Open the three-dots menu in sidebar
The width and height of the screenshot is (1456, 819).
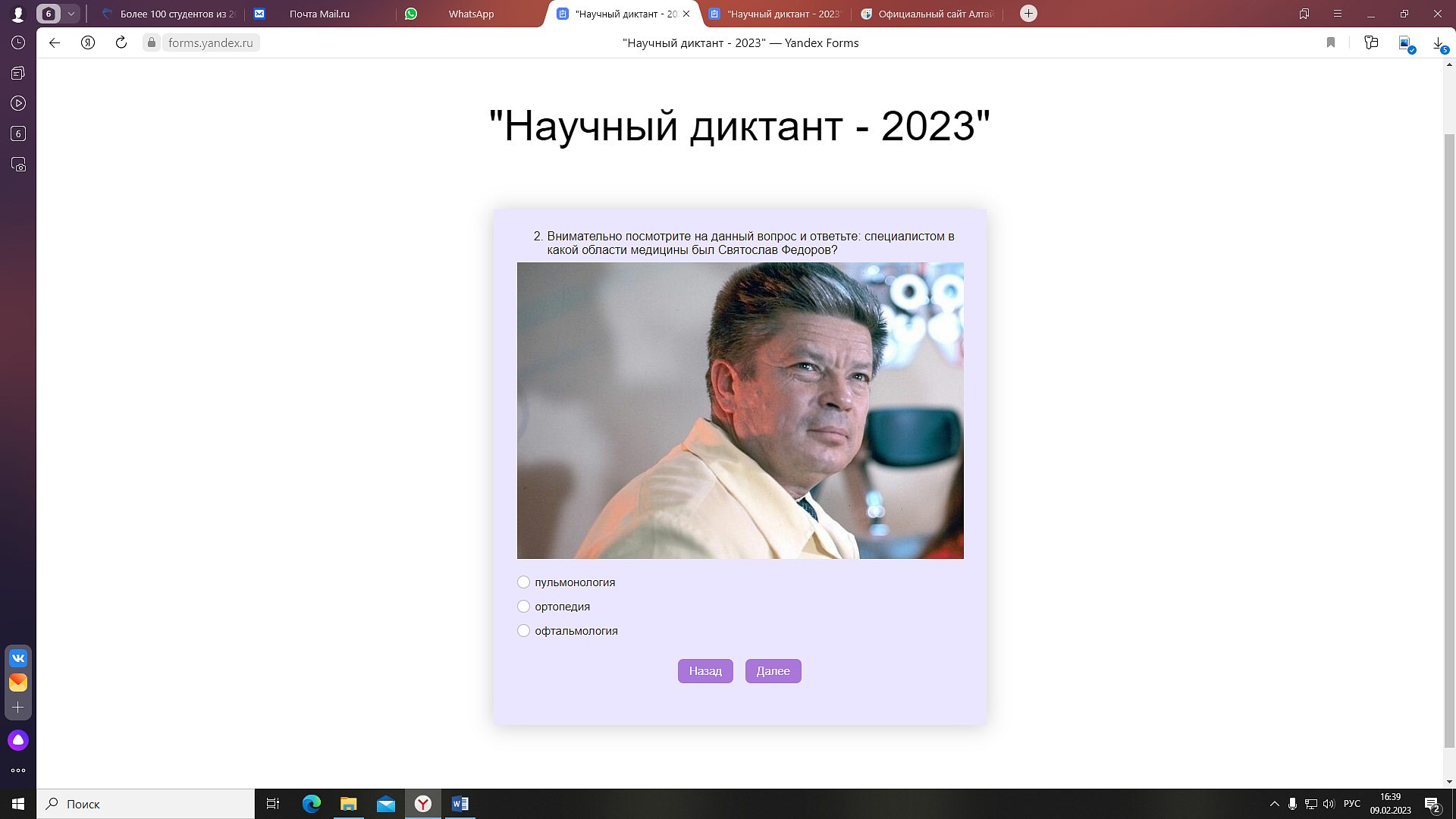pos(18,770)
